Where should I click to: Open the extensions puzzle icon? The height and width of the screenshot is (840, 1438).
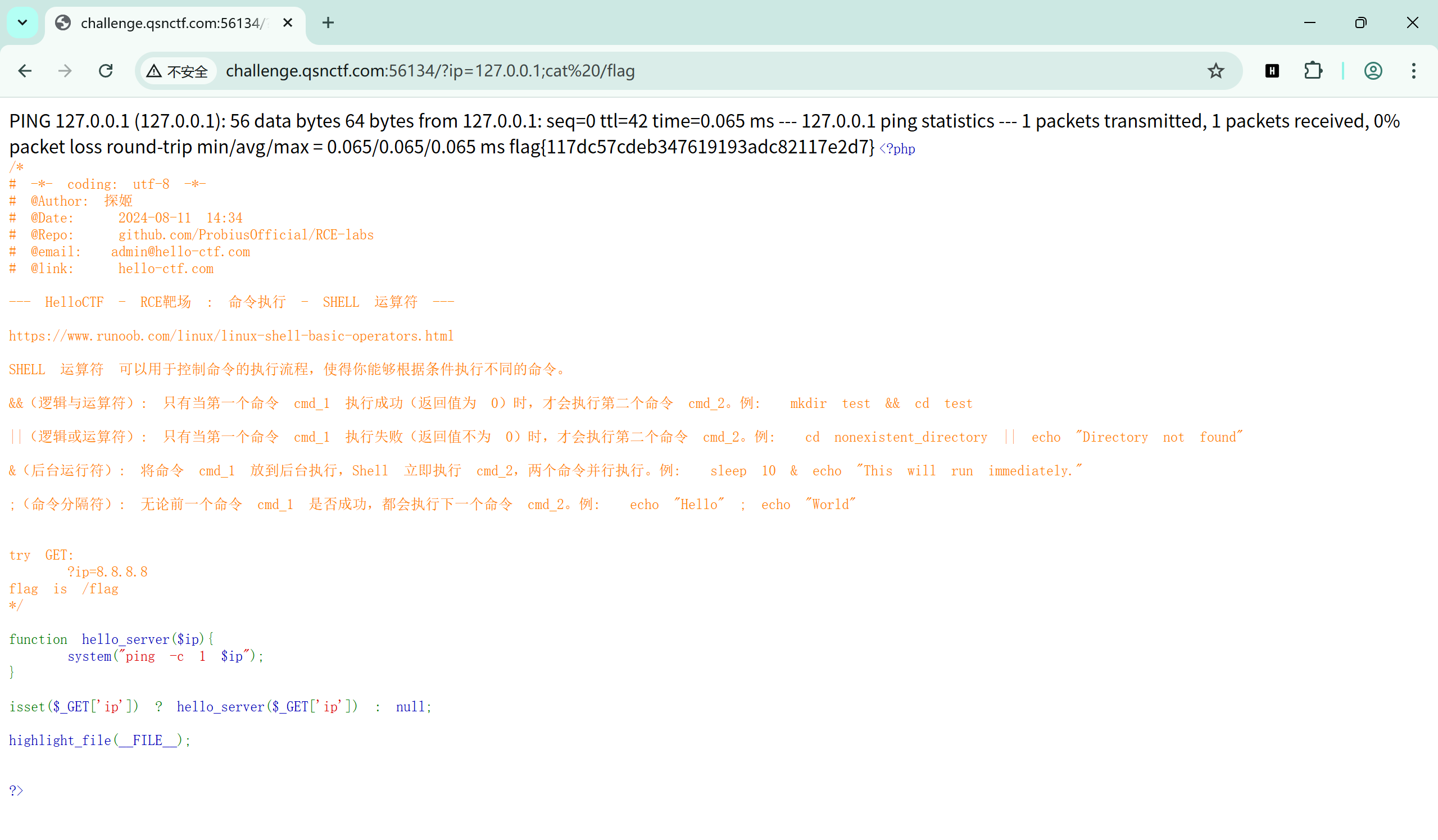pyautogui.click(x=1313, y=71)
